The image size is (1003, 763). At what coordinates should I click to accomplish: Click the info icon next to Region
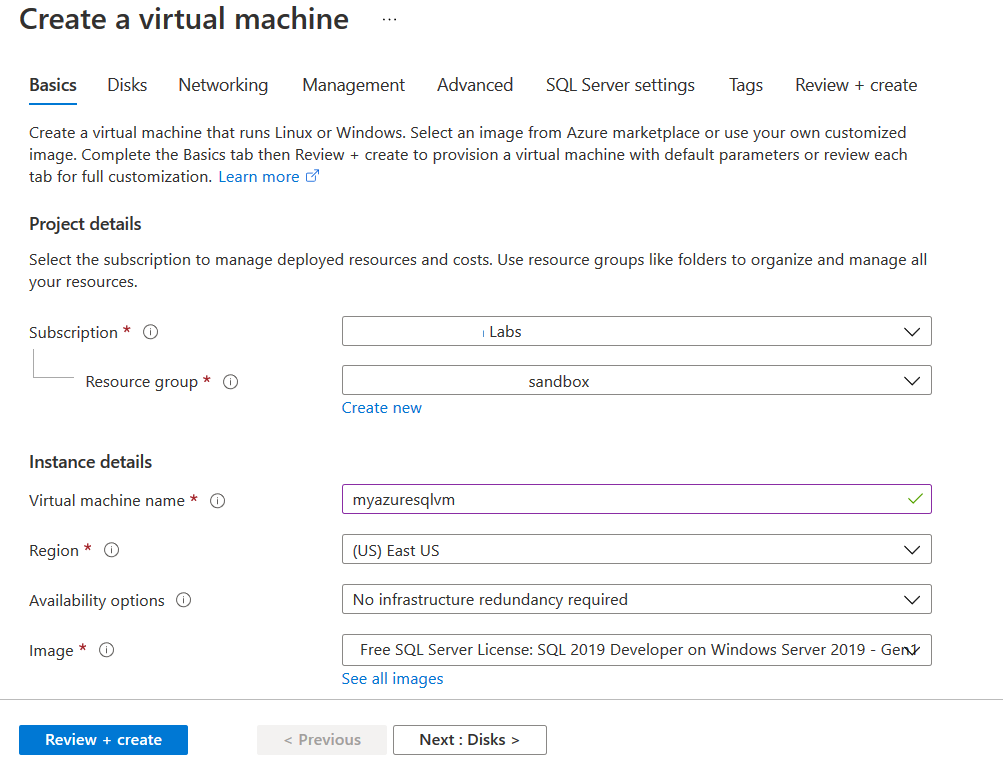pyautogui.click(x=112, y=550)
